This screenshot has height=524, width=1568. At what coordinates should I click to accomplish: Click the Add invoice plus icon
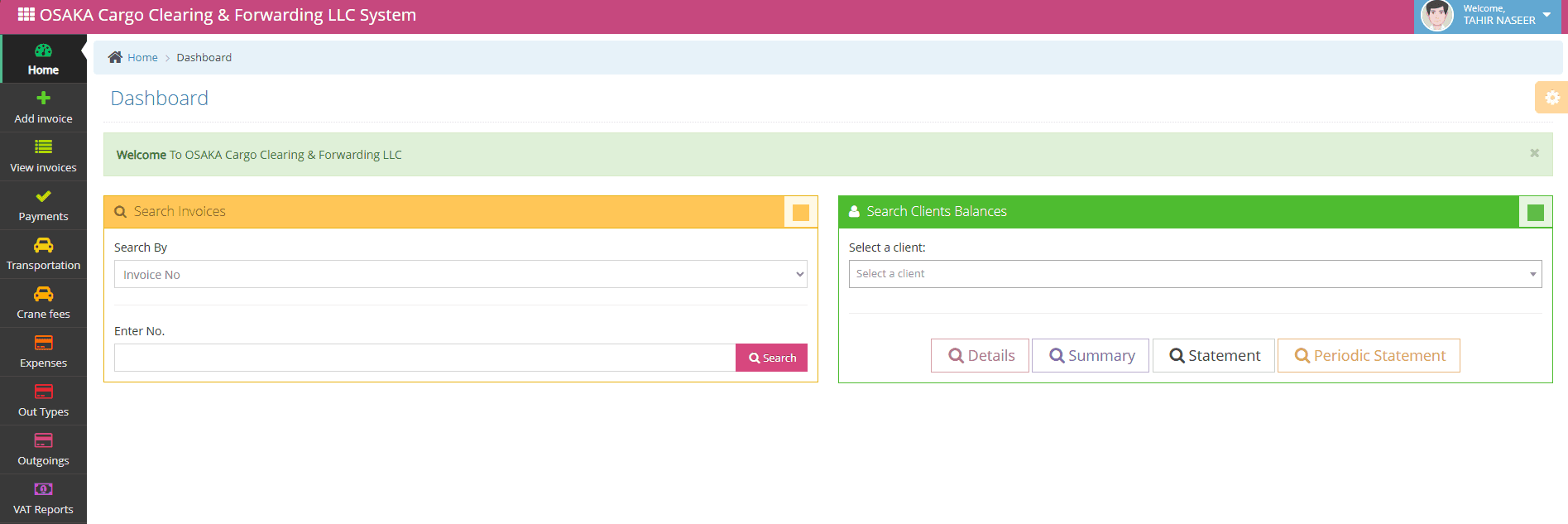tap(43, 98)
